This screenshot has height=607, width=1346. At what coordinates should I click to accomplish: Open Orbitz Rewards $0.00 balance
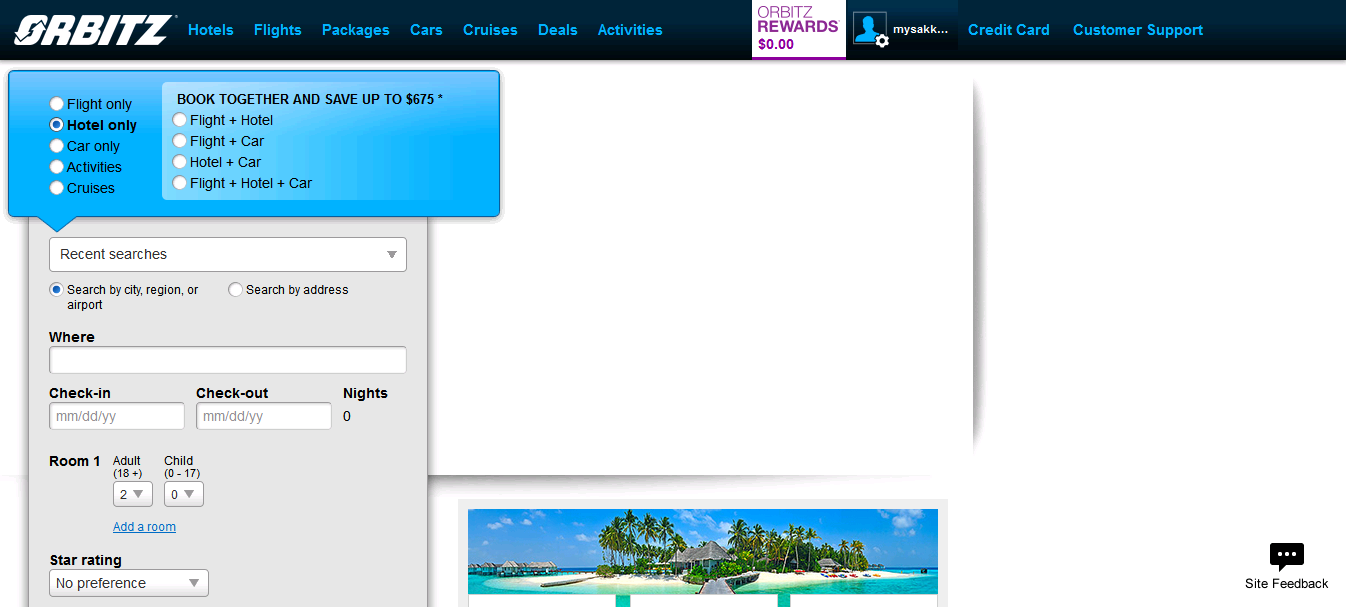coord(798,29)
